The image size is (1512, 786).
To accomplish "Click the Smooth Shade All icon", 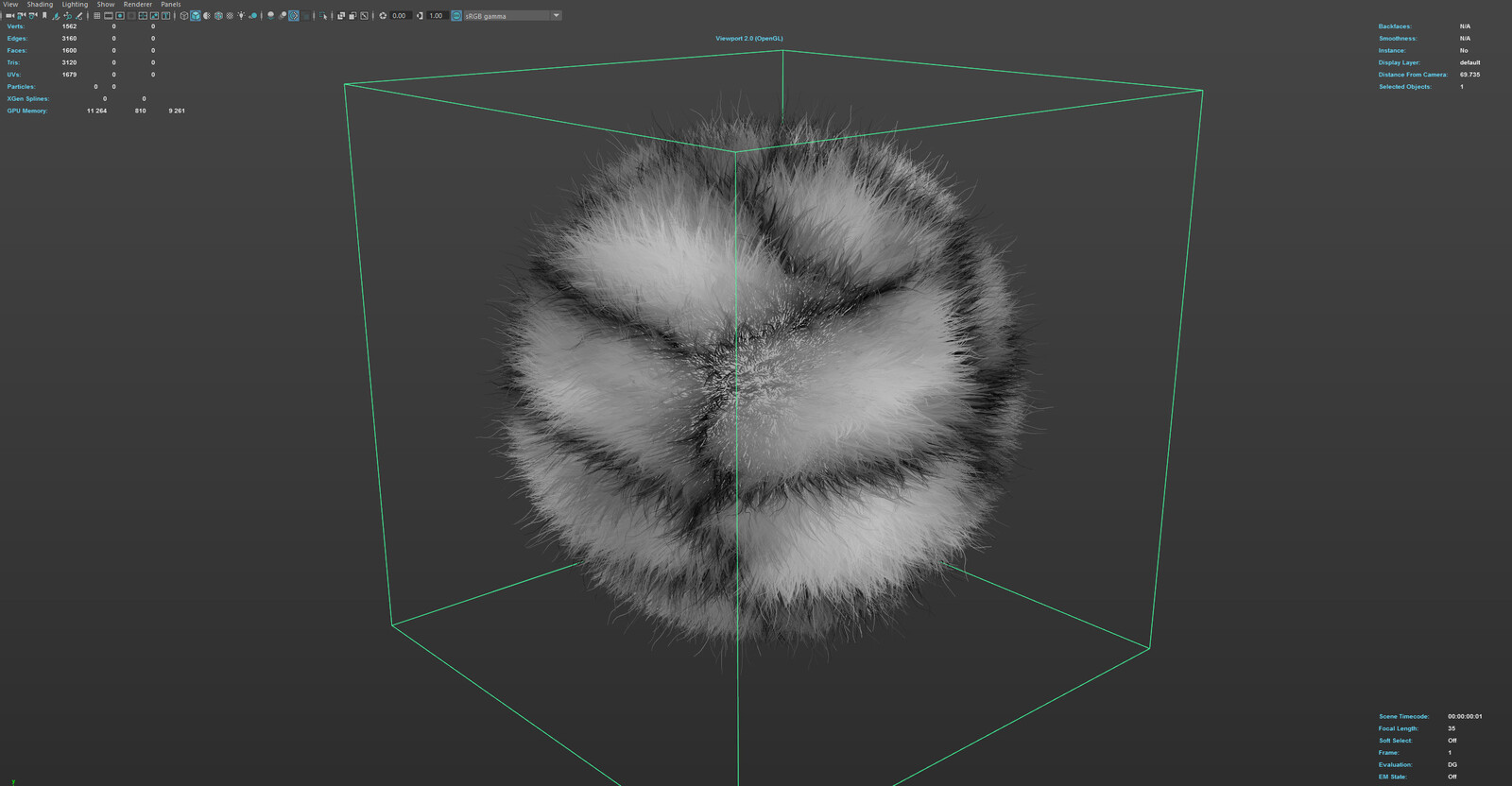I will click(x=196, y=15).
